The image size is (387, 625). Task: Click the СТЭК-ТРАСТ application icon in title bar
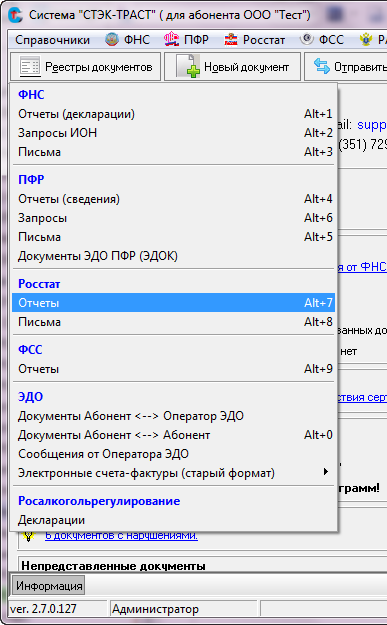[16, 15]
